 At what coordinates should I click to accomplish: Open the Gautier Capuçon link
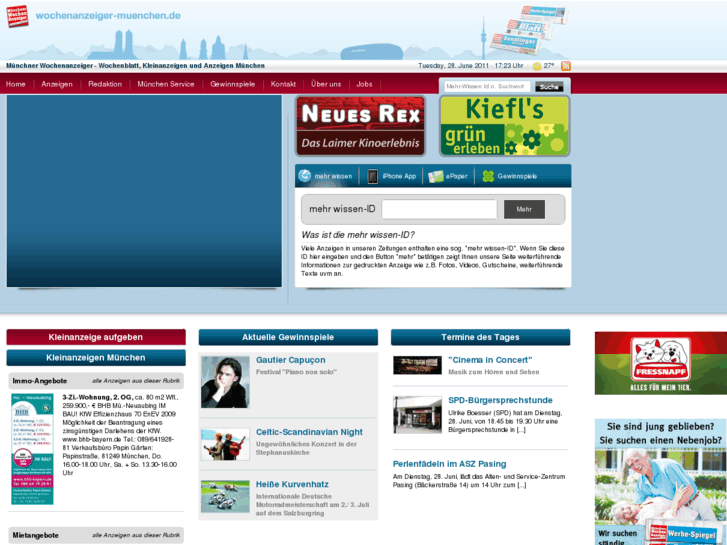tap(291, 360)
